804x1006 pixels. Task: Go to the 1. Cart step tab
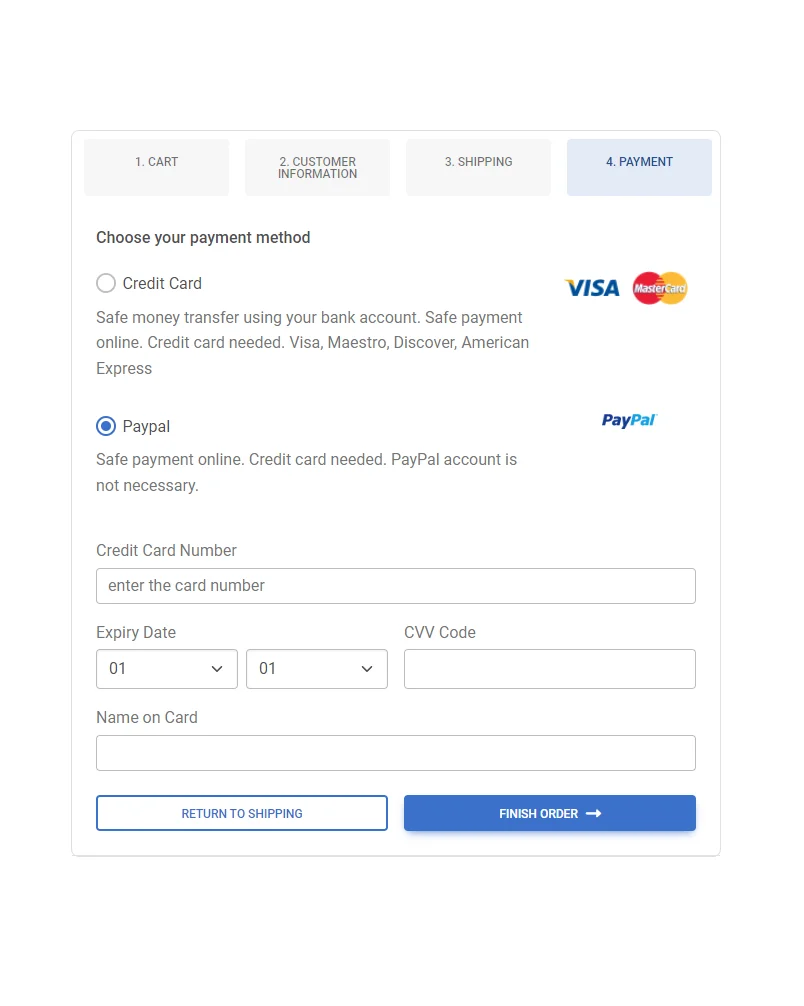coord(157,167)
